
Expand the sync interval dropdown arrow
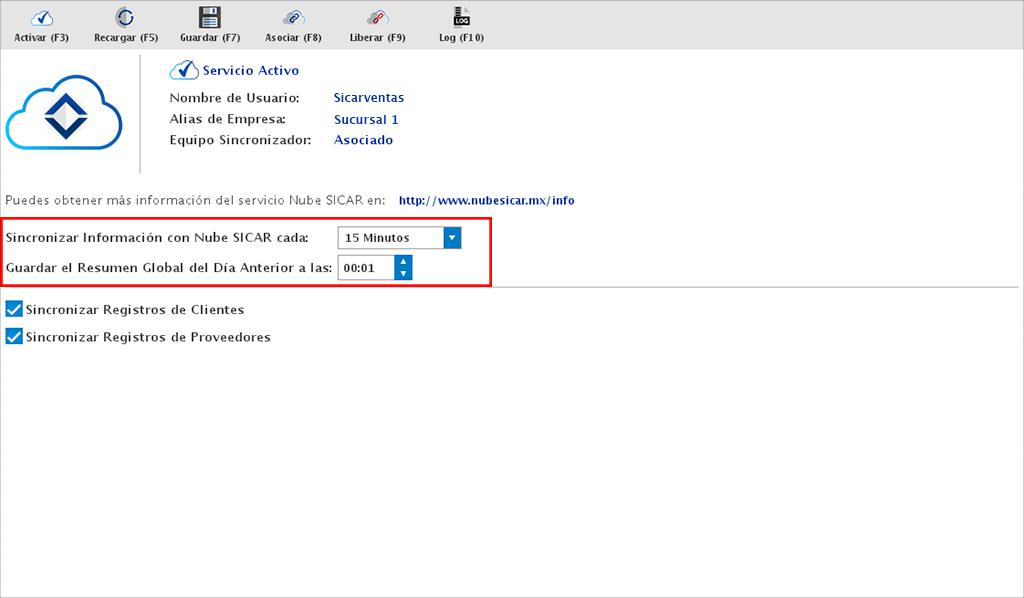(452, 238)
